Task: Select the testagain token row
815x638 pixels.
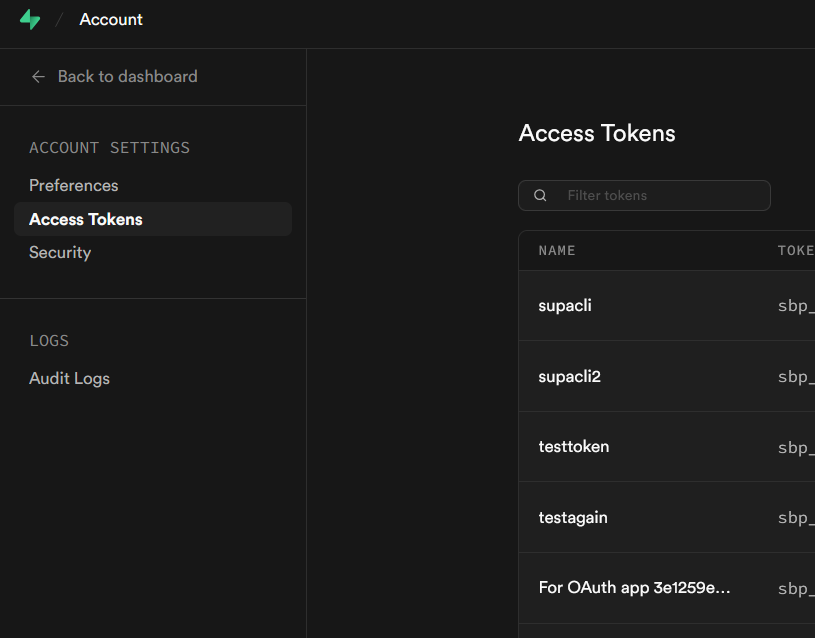Action: pos(572,517)
